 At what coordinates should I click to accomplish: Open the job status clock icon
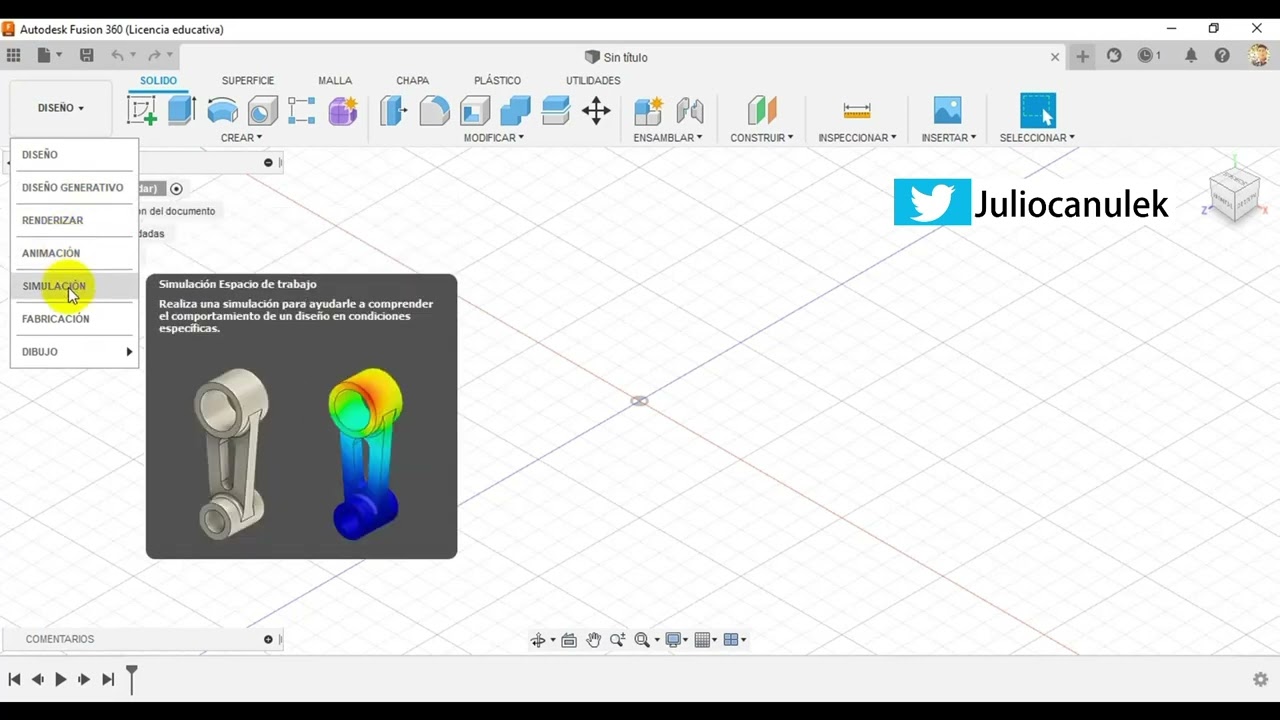[x=1149, y=56]
